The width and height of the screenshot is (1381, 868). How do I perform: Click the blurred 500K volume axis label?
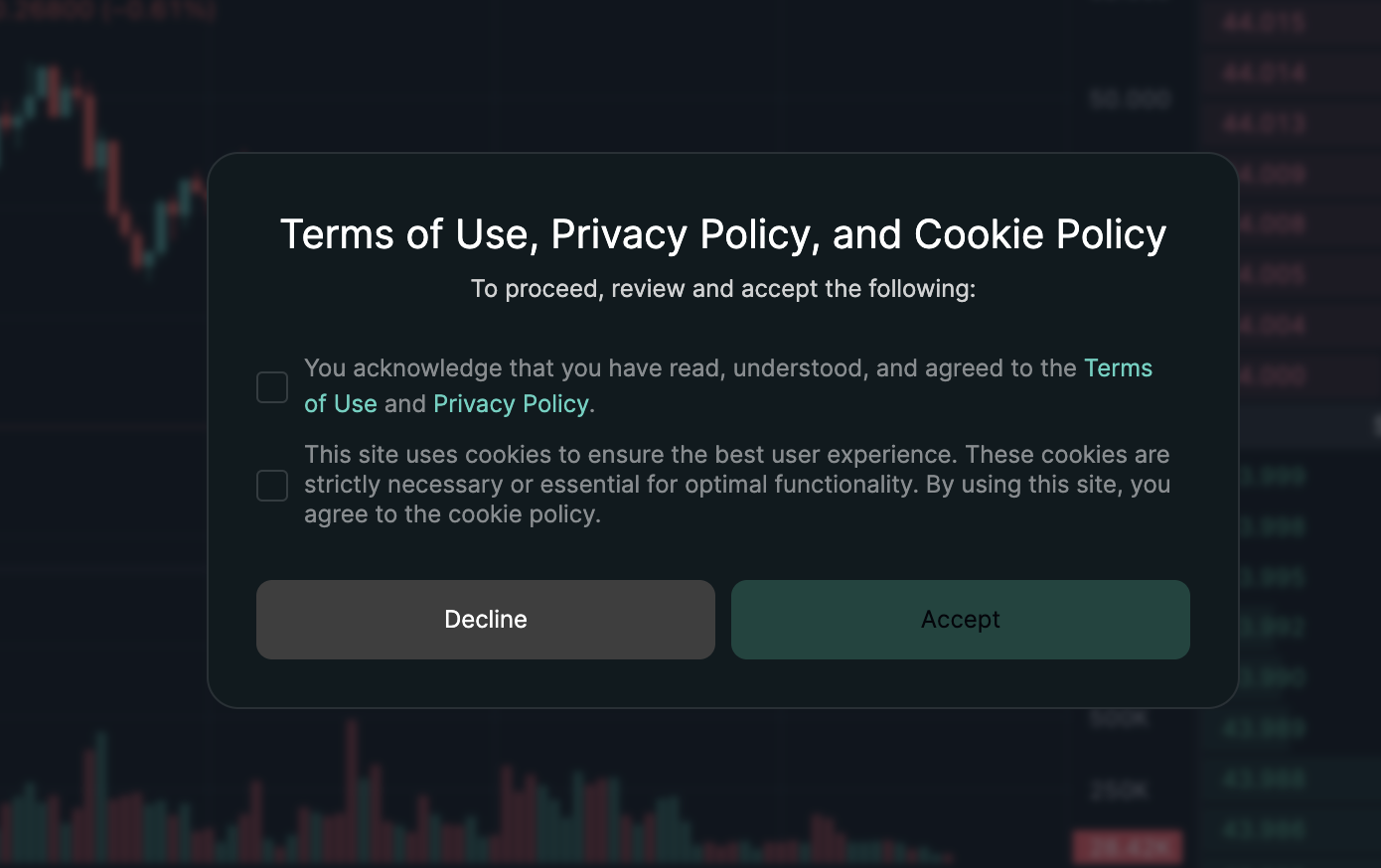(1119, 718)
